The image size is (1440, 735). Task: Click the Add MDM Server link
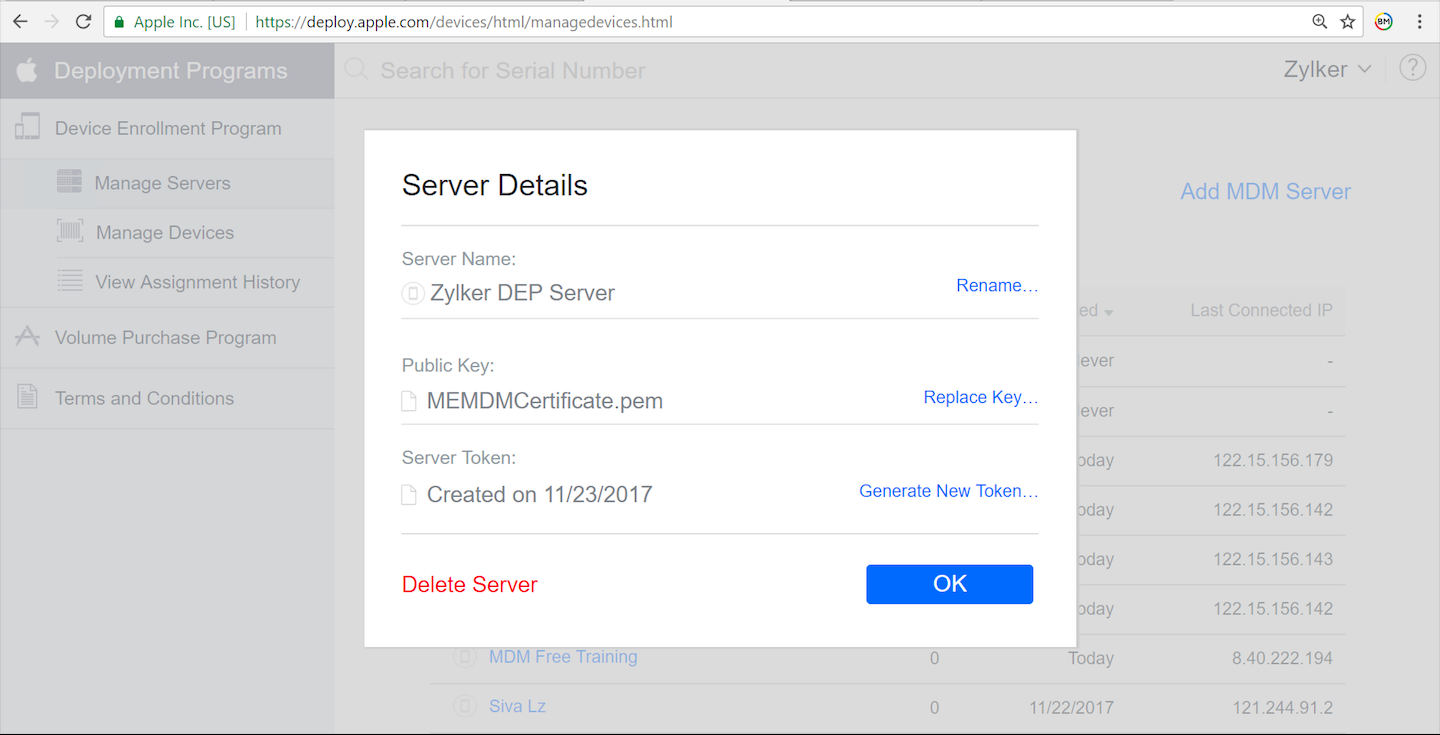pos(1266,192)
